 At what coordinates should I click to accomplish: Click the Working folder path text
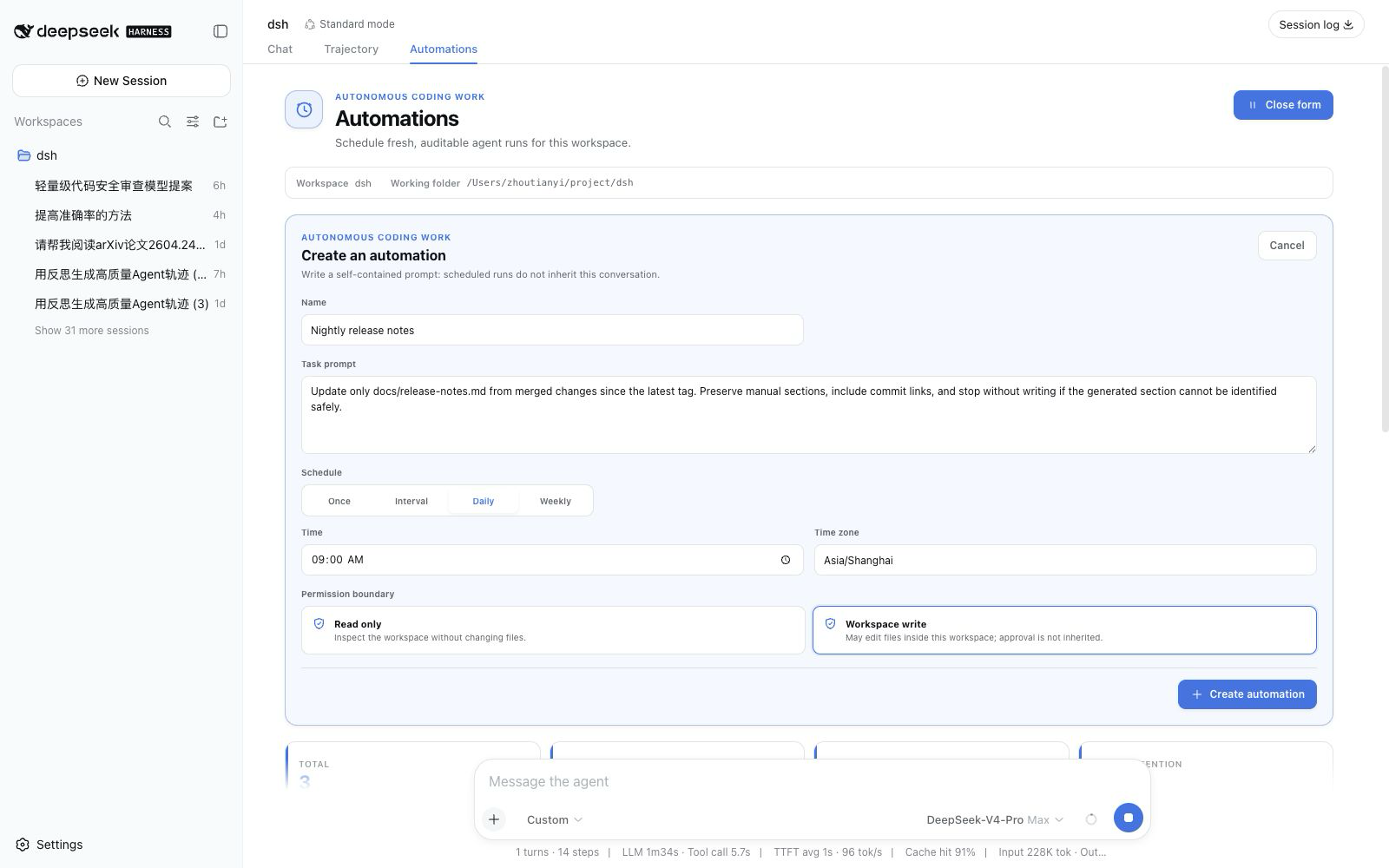point(550,183)
